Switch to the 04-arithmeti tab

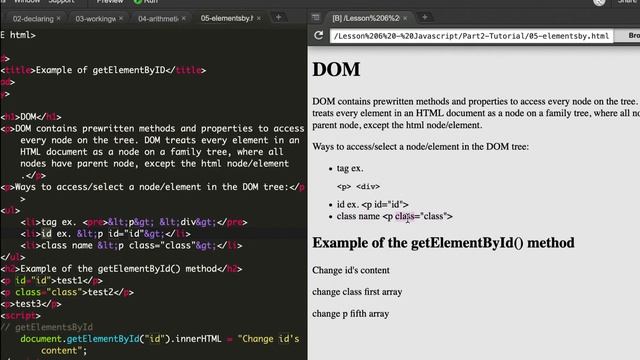[158, 18]
